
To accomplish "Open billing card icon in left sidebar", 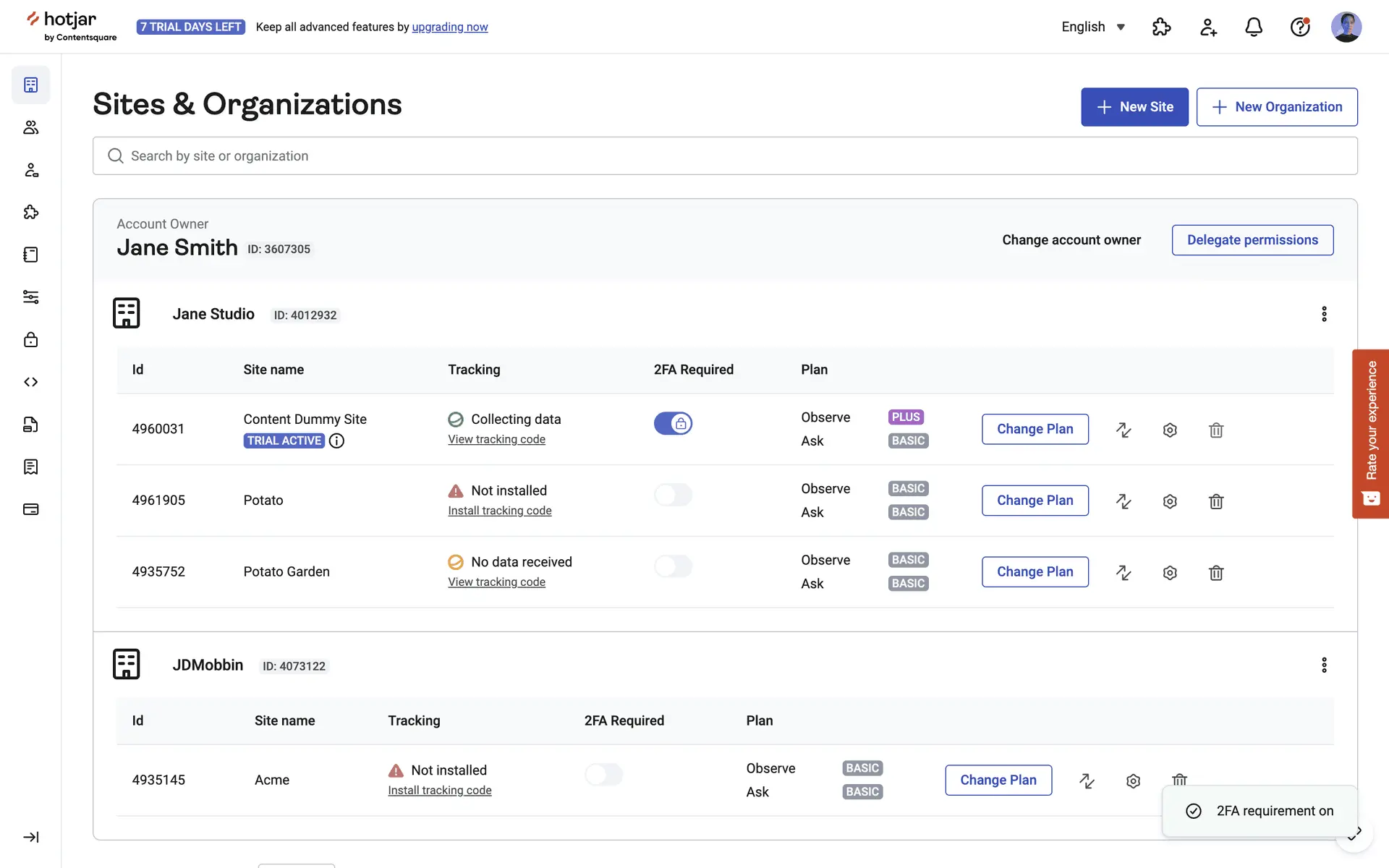I will 31,509.
